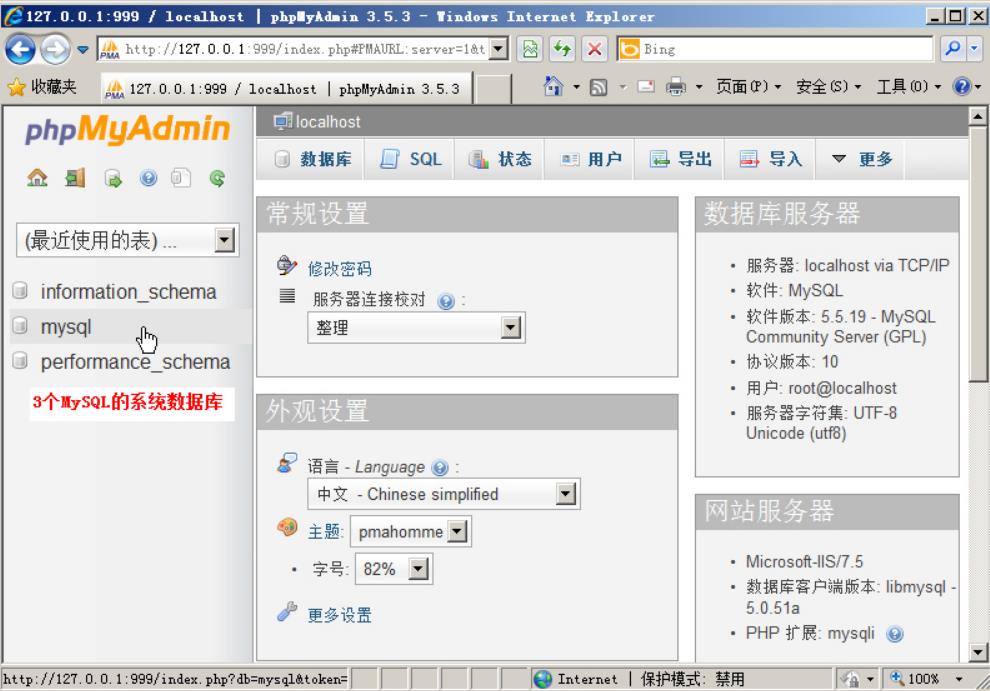Click help icon next to 服务器连接校对

446,301
